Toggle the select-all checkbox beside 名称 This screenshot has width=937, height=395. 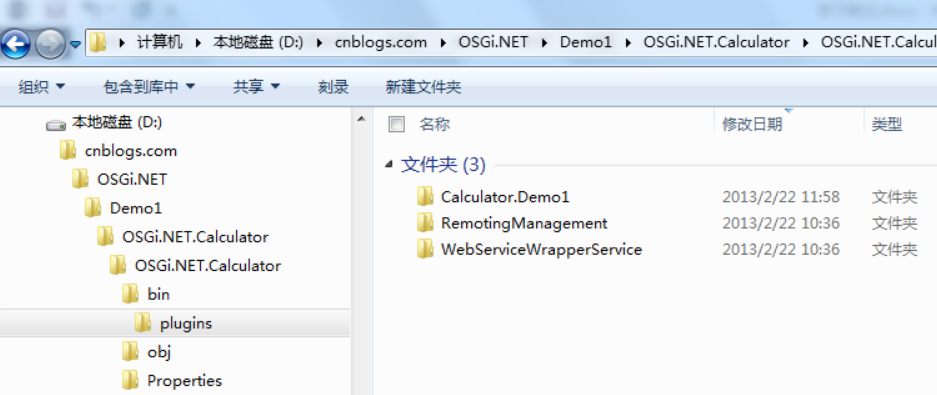[396, 124]
